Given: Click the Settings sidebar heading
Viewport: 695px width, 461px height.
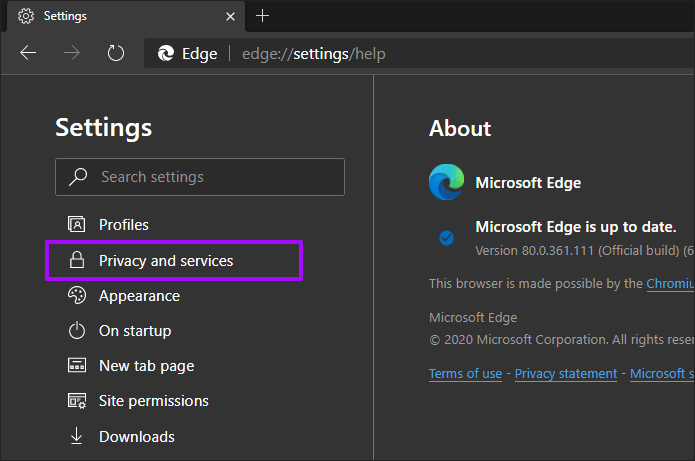Looking at the screenshot, I should (x=104, y=128).
